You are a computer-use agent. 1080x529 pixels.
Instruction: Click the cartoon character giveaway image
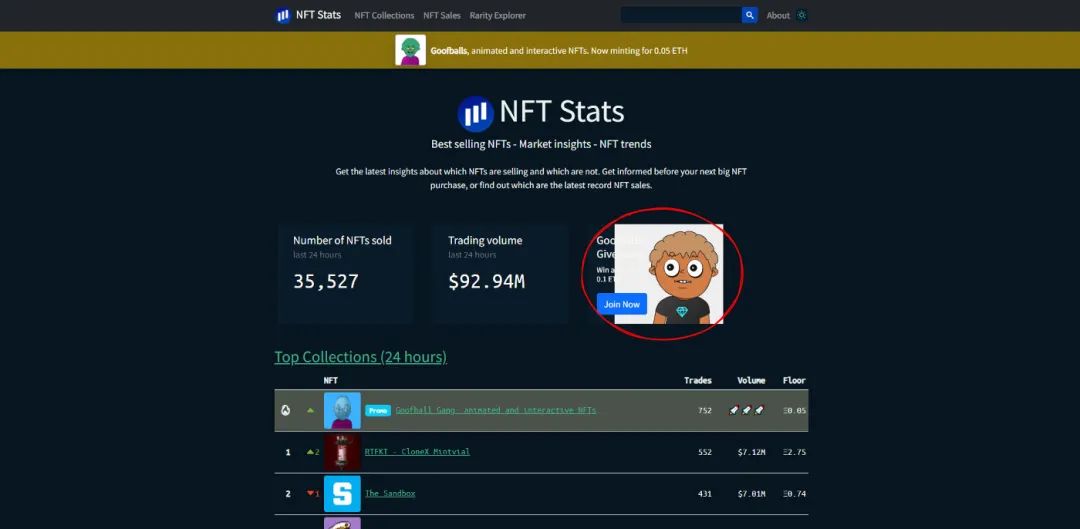669,273
